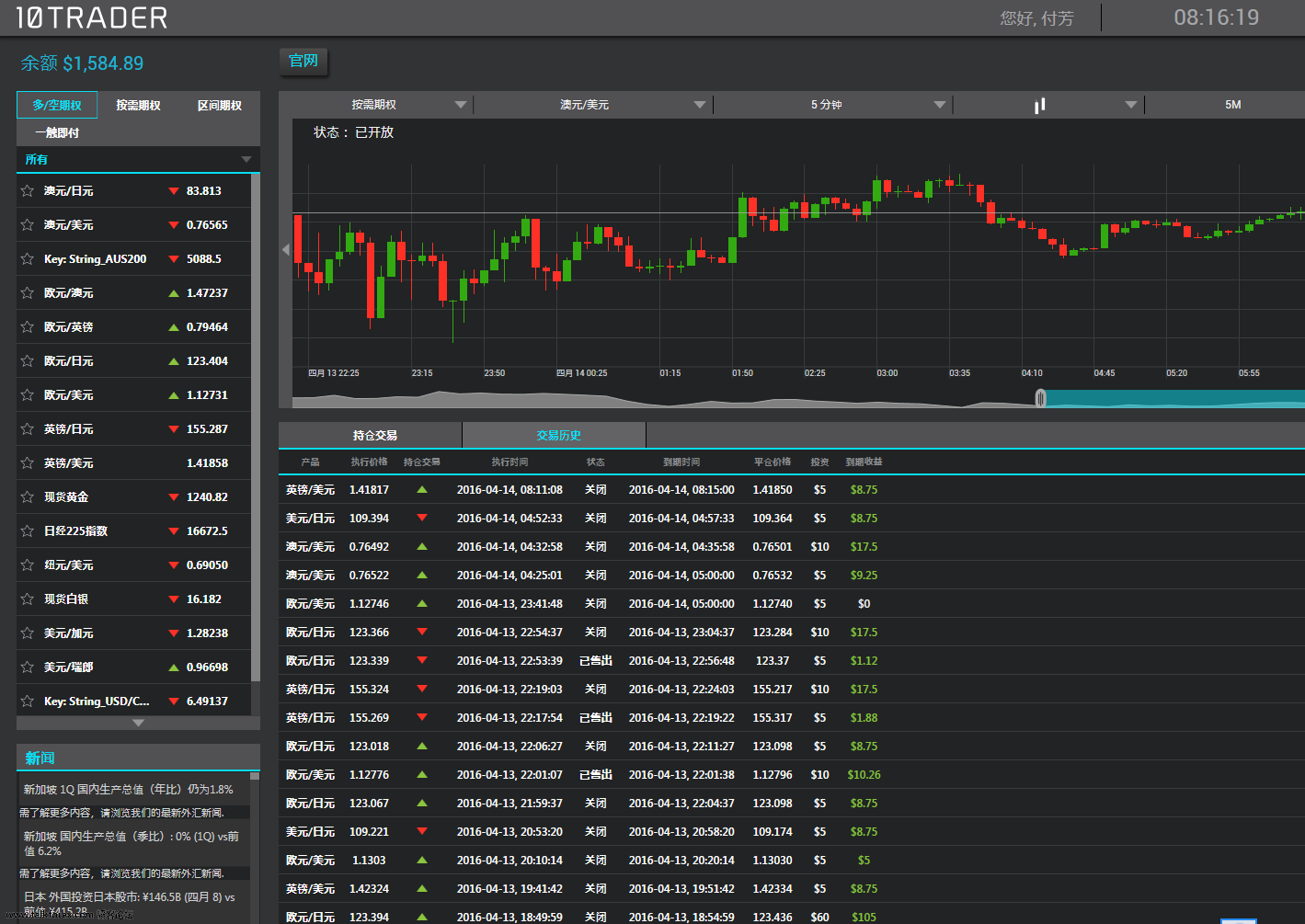Click down arrow in 英镑/日元 155.324 history row
This screenshot has width=1305, height=924.
[422, 690]
